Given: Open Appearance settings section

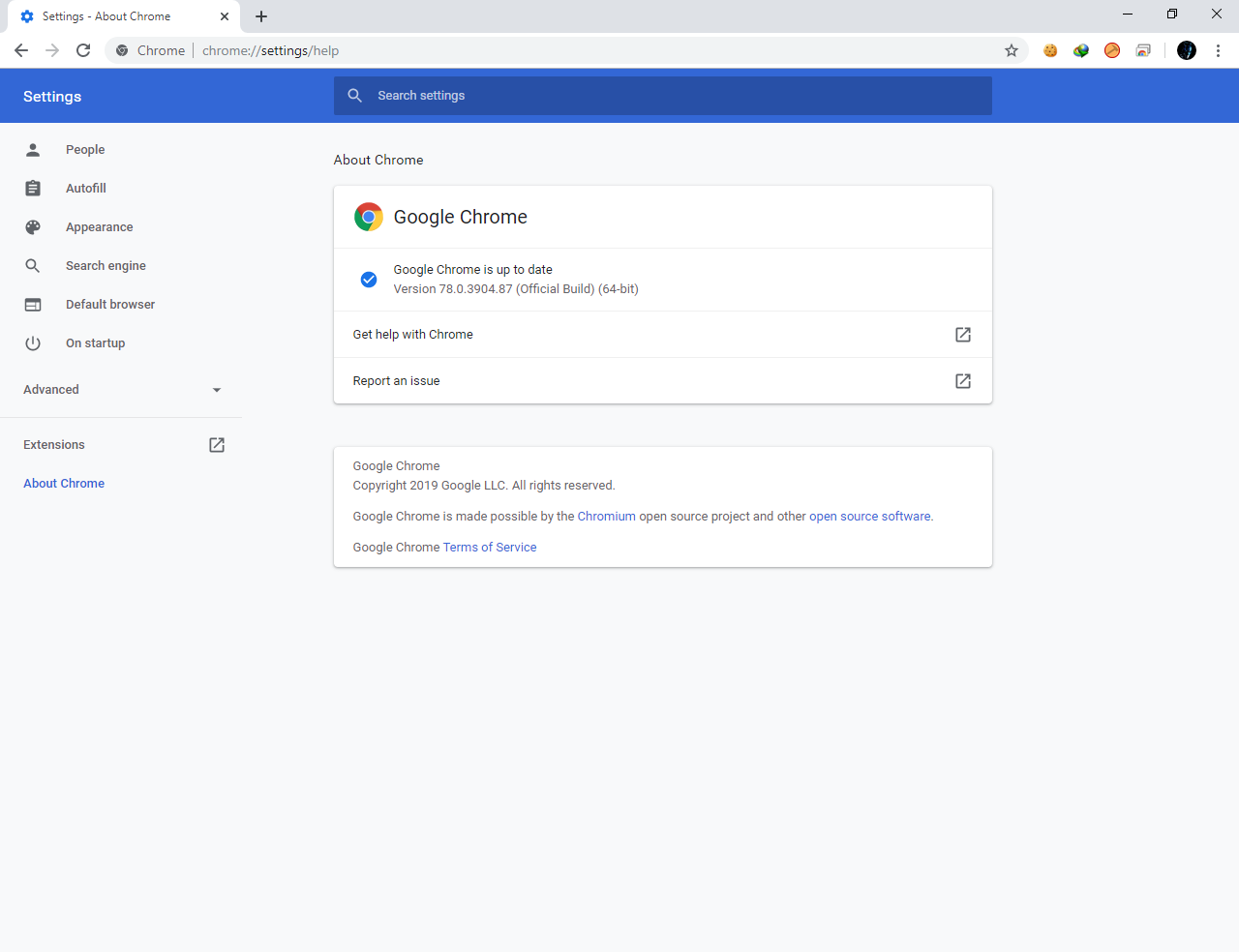Looking at the screenshot, I should pos(100,227).
